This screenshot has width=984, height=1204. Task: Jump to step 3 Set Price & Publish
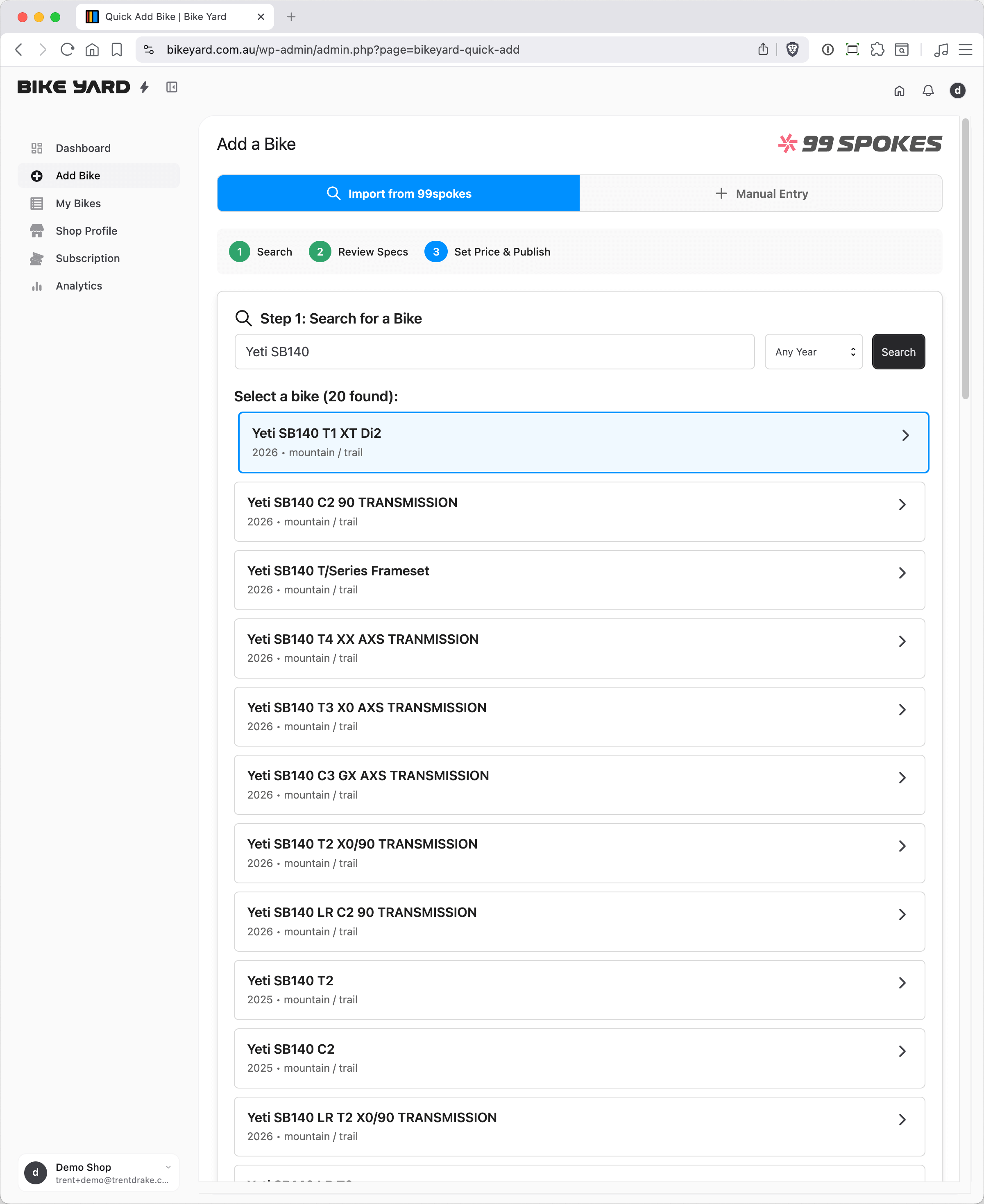488,251
